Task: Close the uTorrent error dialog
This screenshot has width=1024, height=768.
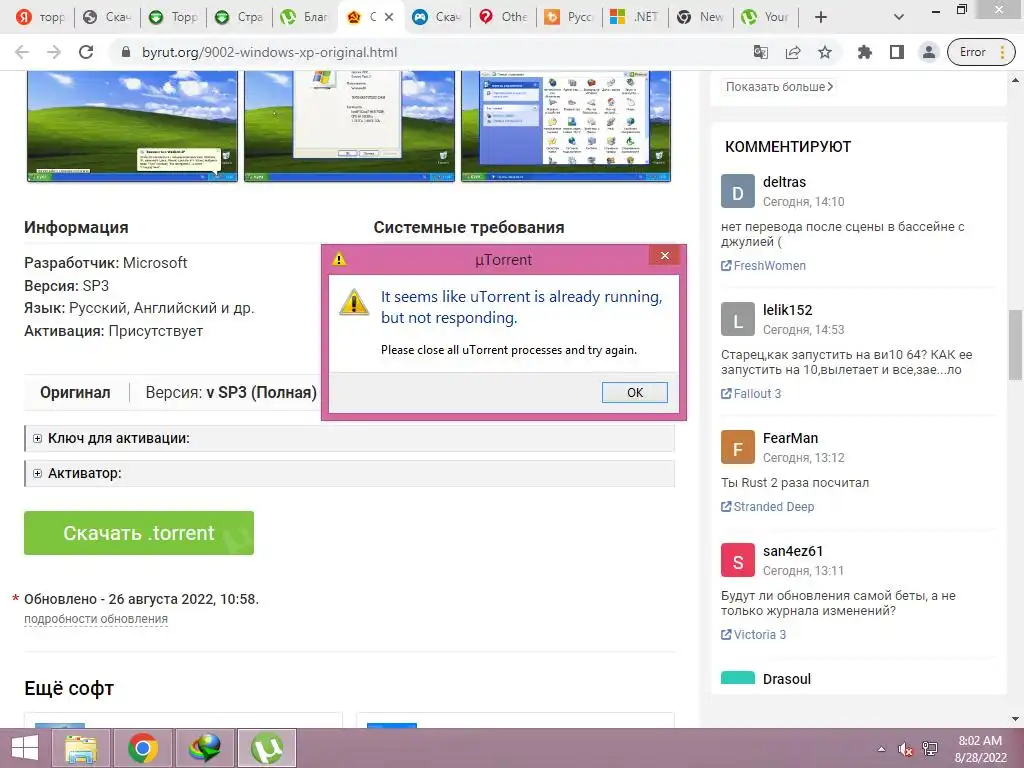Action: click(665, 255)
